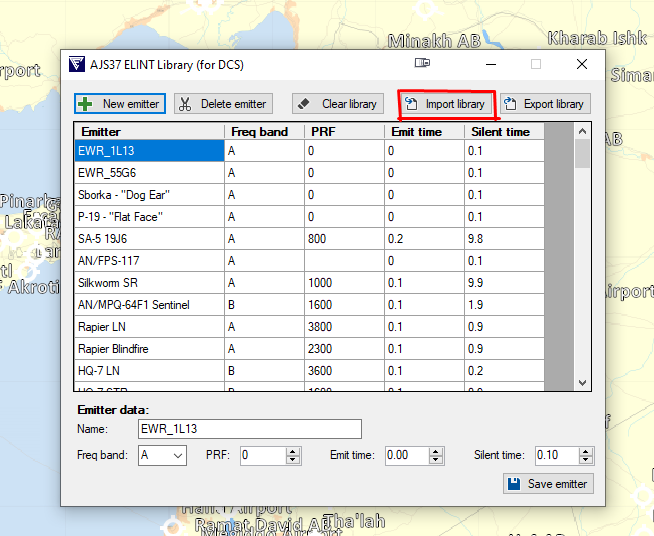
Task: Click Freq band B of HQ-7 LN
Action: pyautogui.click(x=264, y=370)
